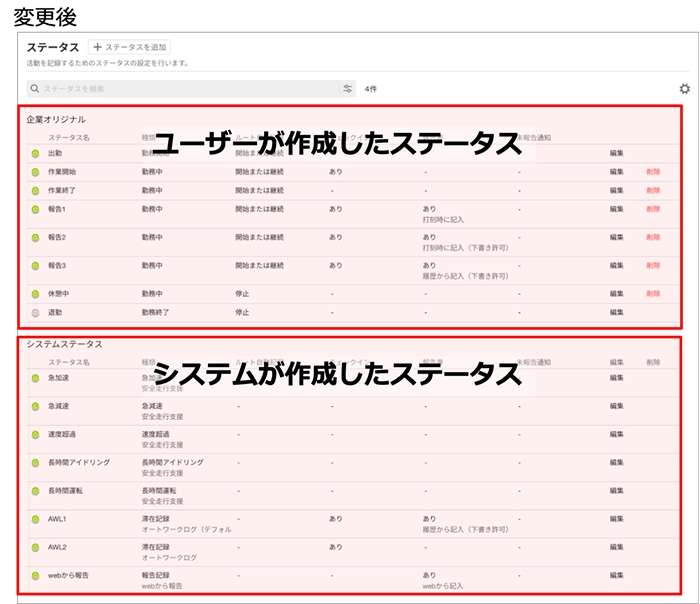
Task: Open 編集 for the AWL1 row
Action: (617, 519)
